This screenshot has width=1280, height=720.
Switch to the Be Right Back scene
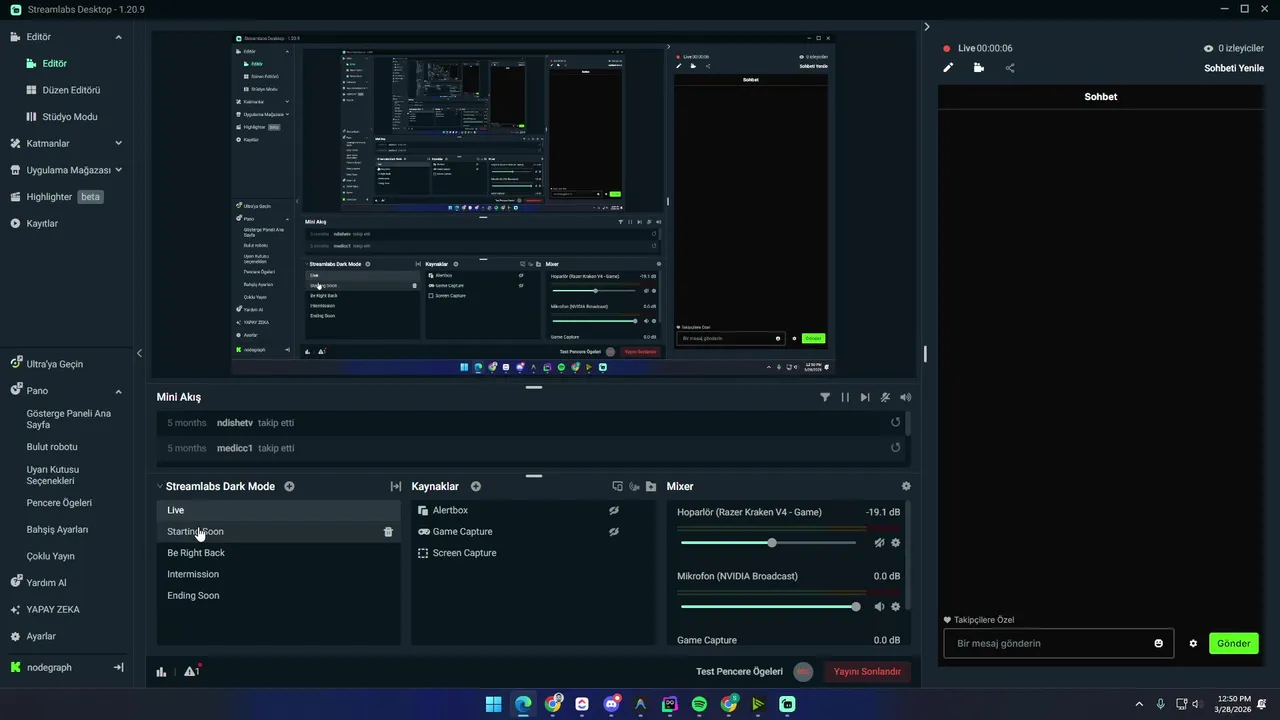(x=278, y=553)
